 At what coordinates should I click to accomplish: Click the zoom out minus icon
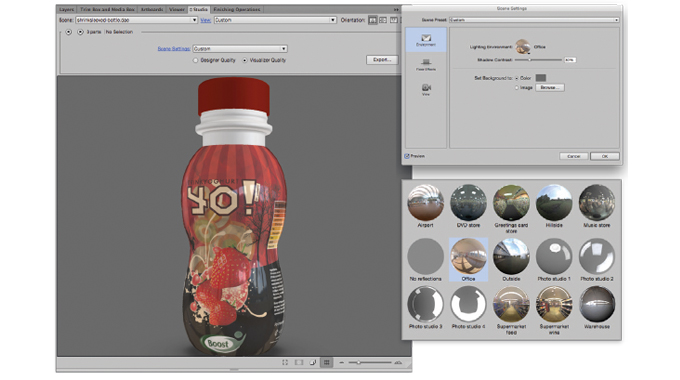click(x=342, y=363)
